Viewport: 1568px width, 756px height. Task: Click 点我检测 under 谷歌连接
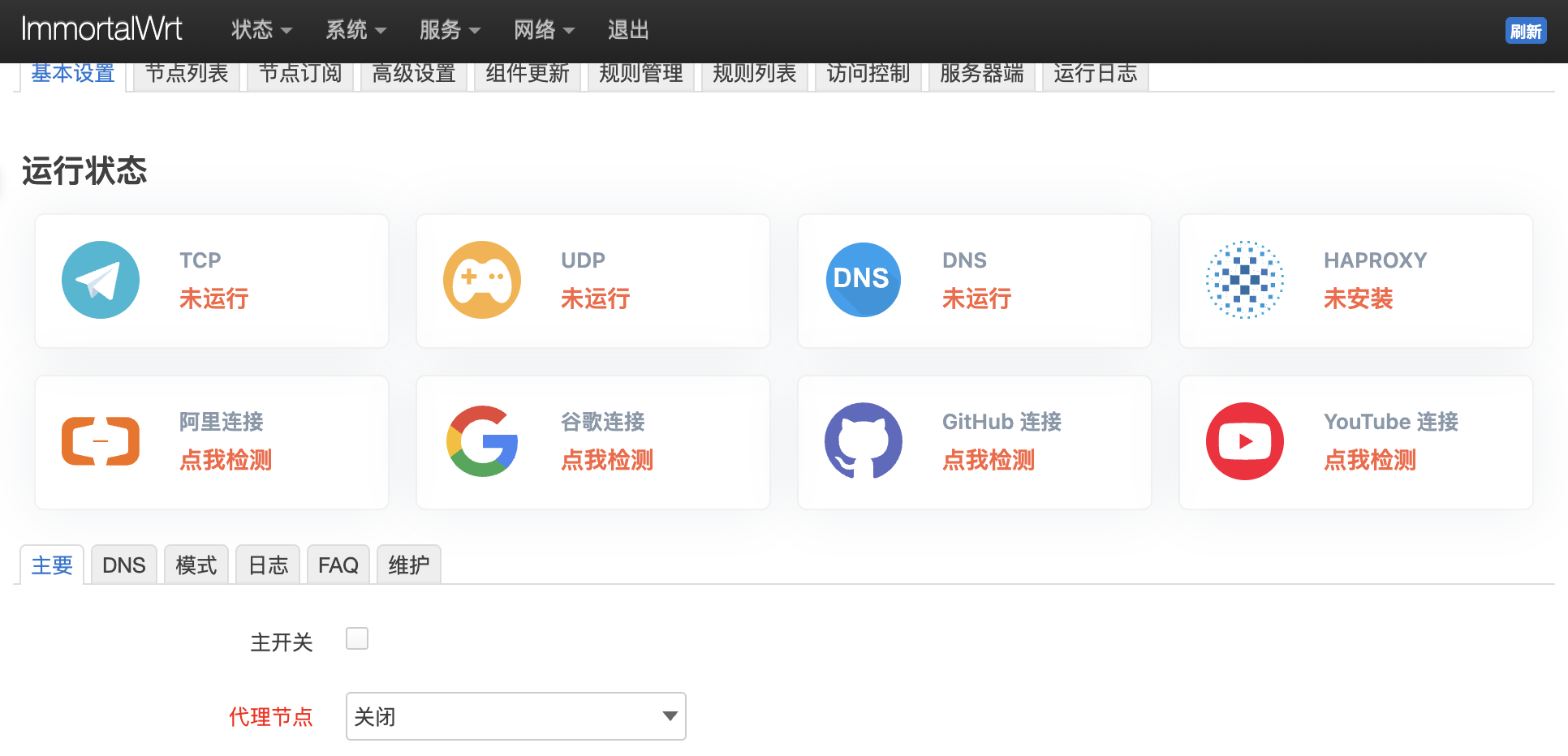(x=607, y=460)
